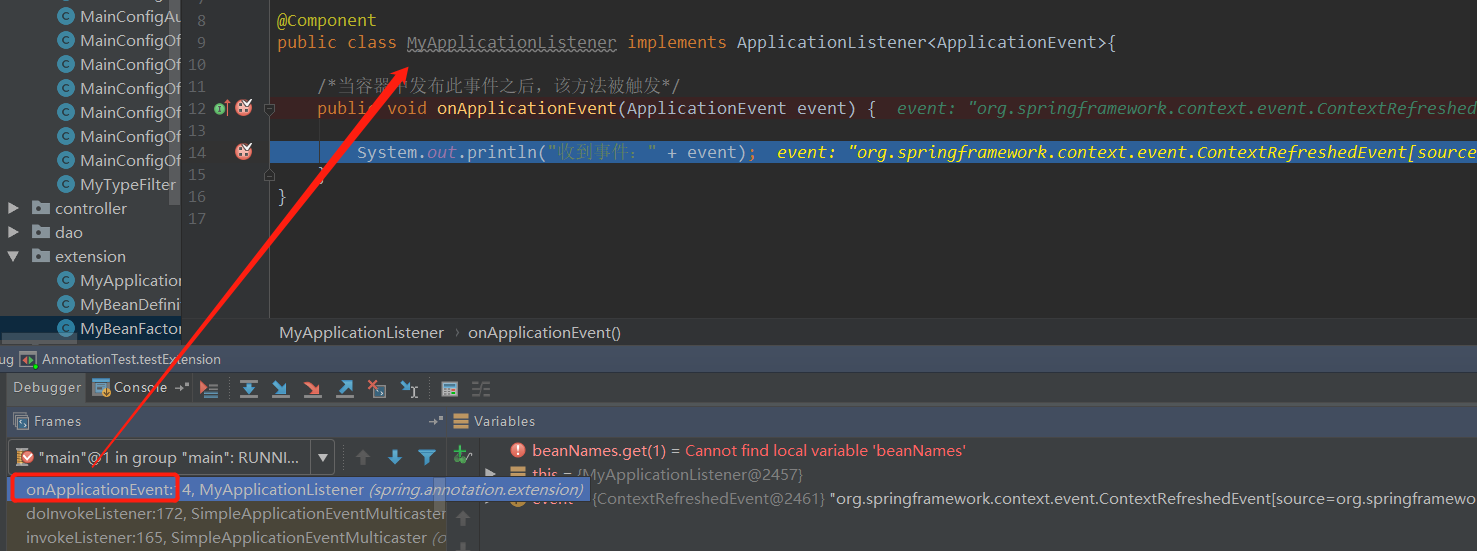Switch to the Console tab

point(129,388)
